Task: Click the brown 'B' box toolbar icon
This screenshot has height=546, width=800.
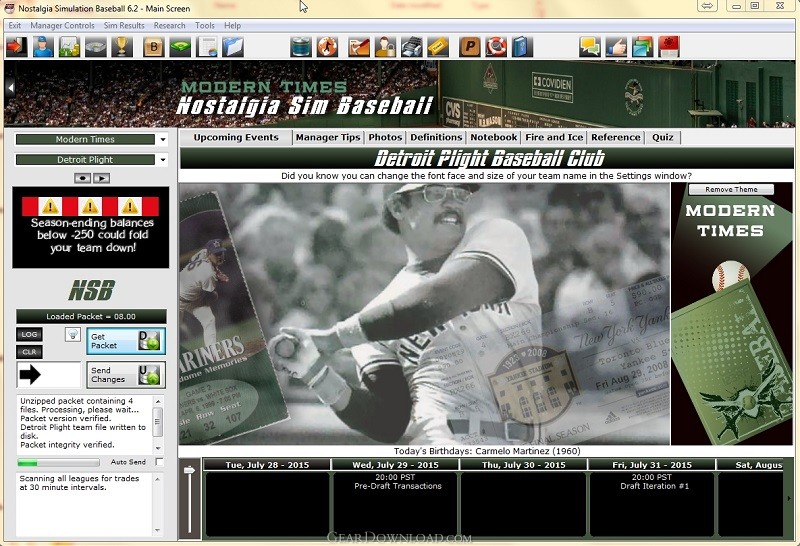Action: pyautogui.click(x=154, y=47)
